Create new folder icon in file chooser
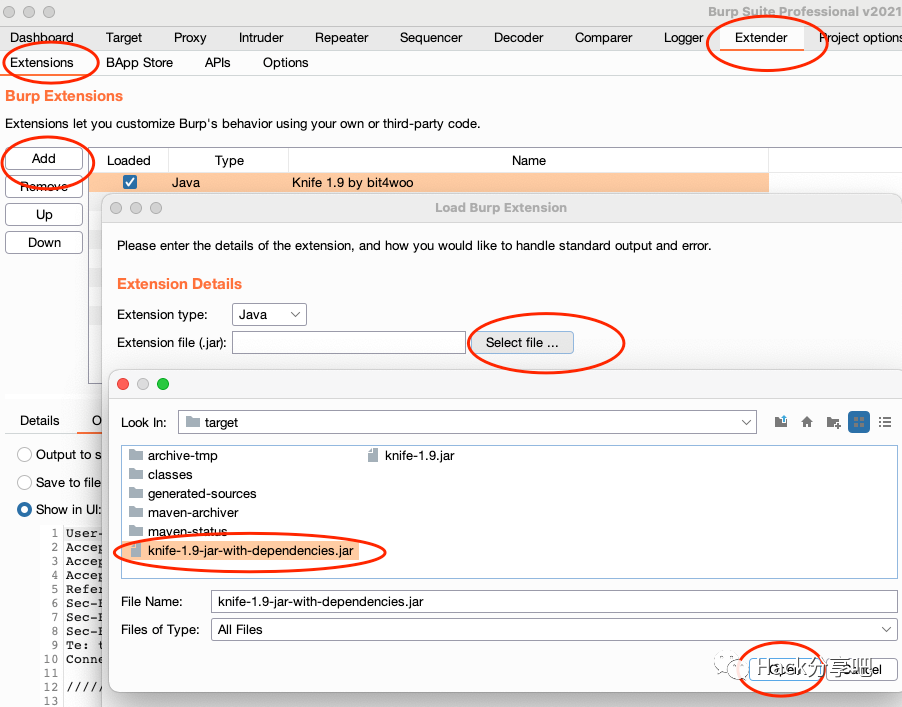Screen dimensions: 902x707 833,422
